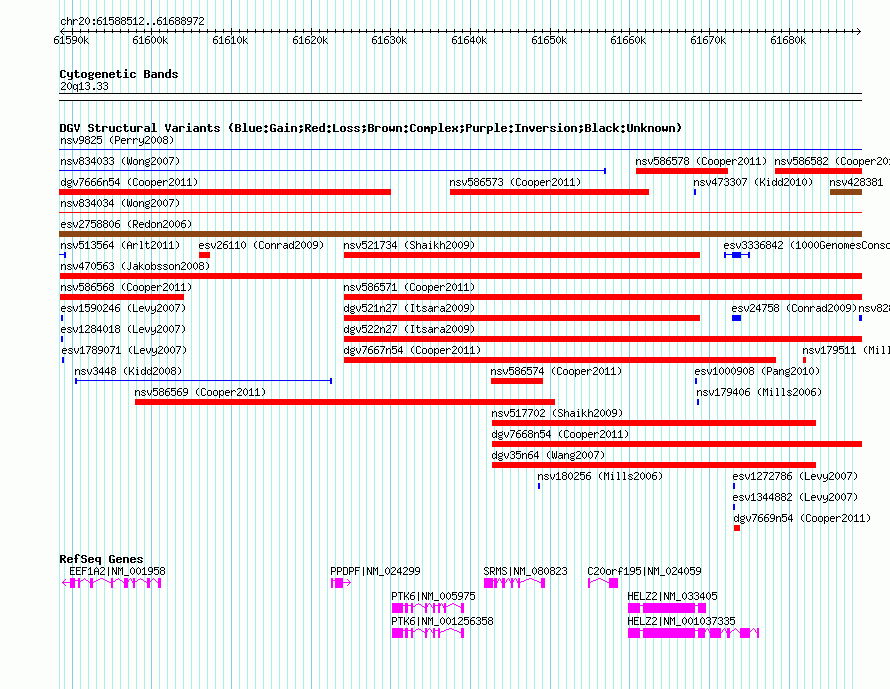This screenshot has width=890, height=689.
Task: Click the magenta SRMS gene glyph
Action: tap(514, 583)
